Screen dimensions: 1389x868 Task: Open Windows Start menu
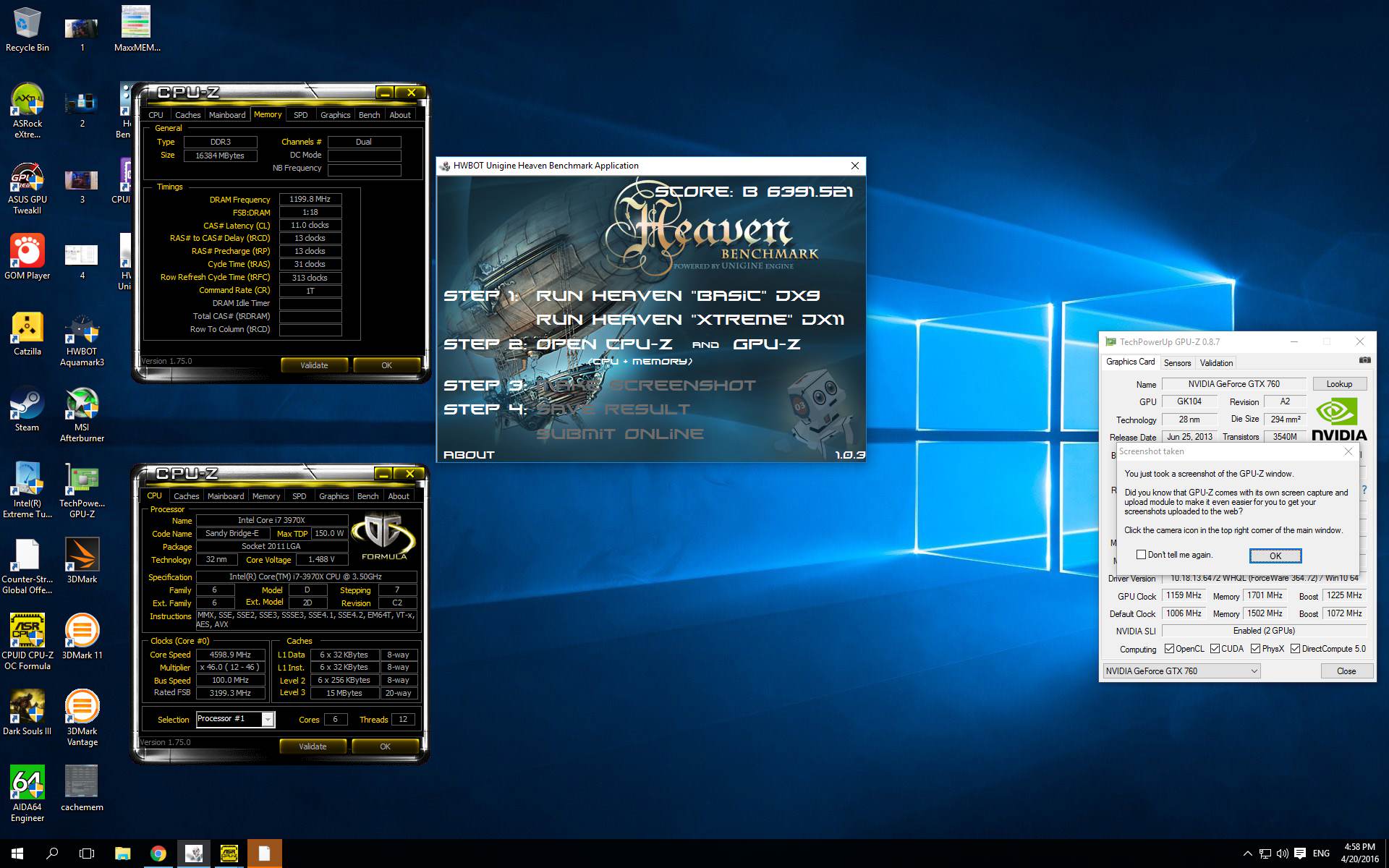pyautogui.click(x=17, y=854)
